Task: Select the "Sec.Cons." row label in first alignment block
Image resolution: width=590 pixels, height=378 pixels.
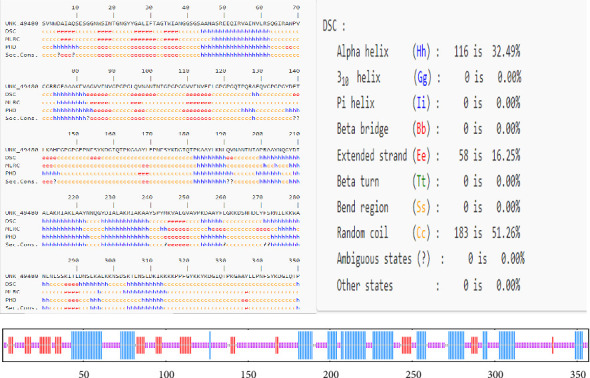Action: click(21, 55)
